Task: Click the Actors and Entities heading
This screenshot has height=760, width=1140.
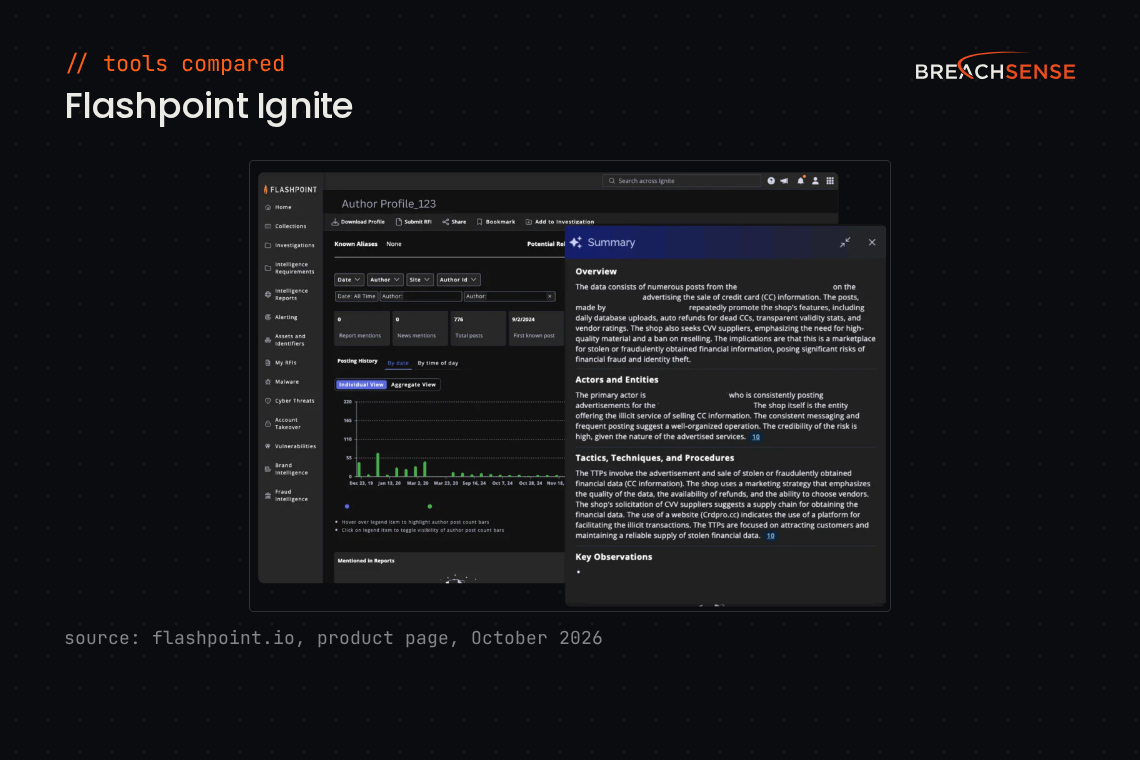Action: click(617, 380)
